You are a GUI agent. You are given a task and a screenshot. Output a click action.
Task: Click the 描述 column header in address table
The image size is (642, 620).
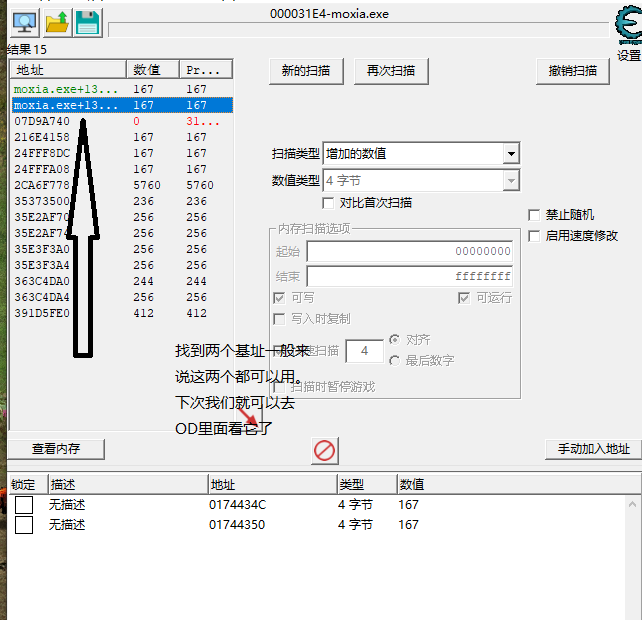pyautogui.click(x=125, y=485)
